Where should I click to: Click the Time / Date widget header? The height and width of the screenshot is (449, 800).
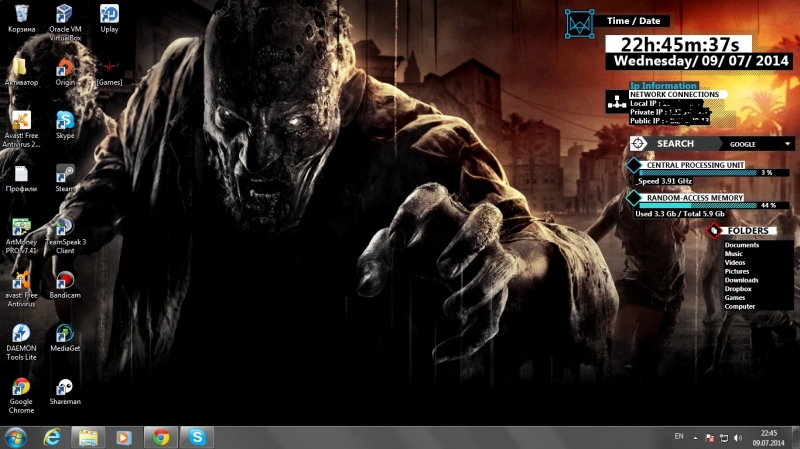pos(633,21)
